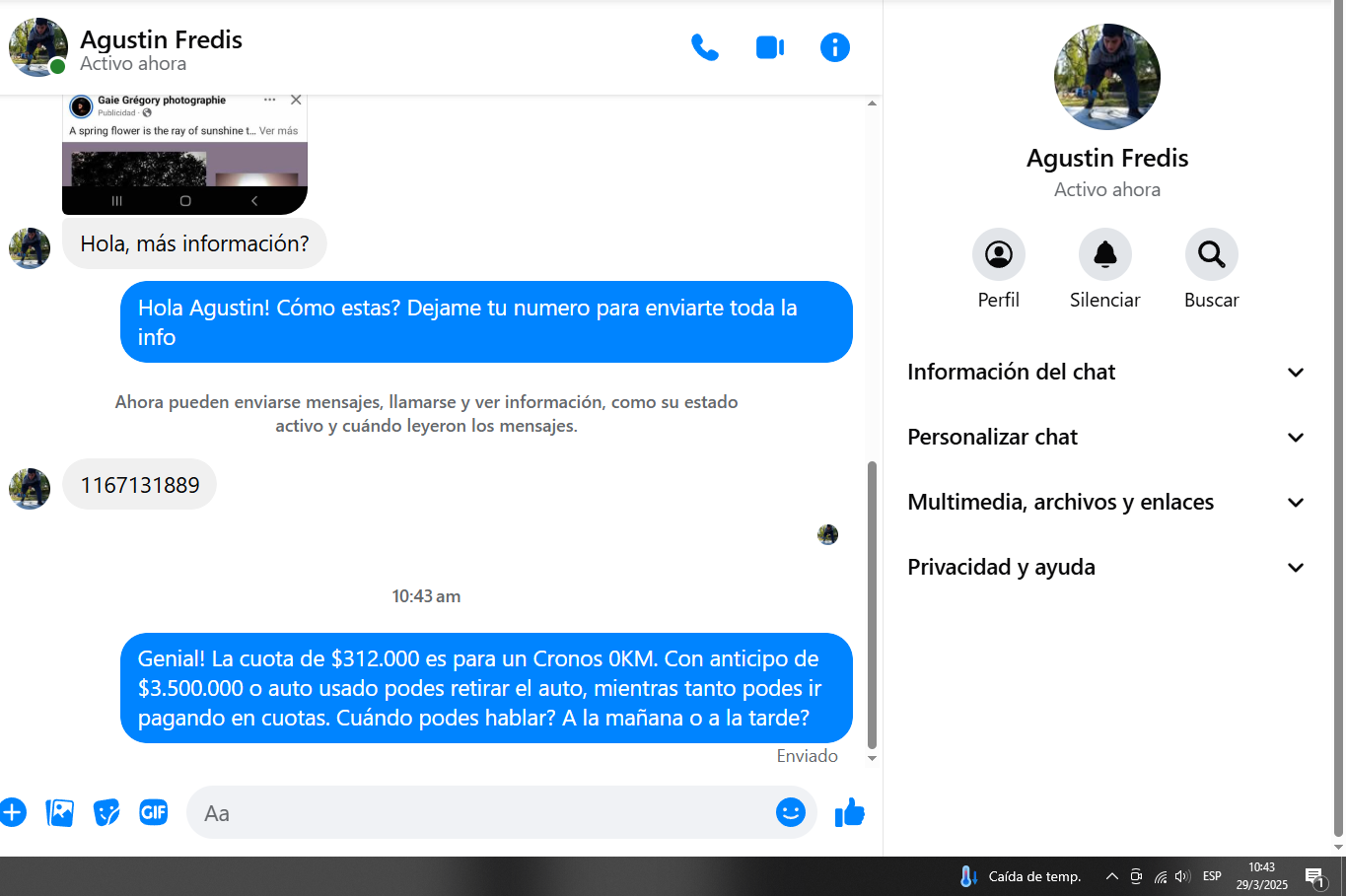The image size is (1346, 896).
Task: Start a video call from chat header
Action: click(x=769, y=47)
